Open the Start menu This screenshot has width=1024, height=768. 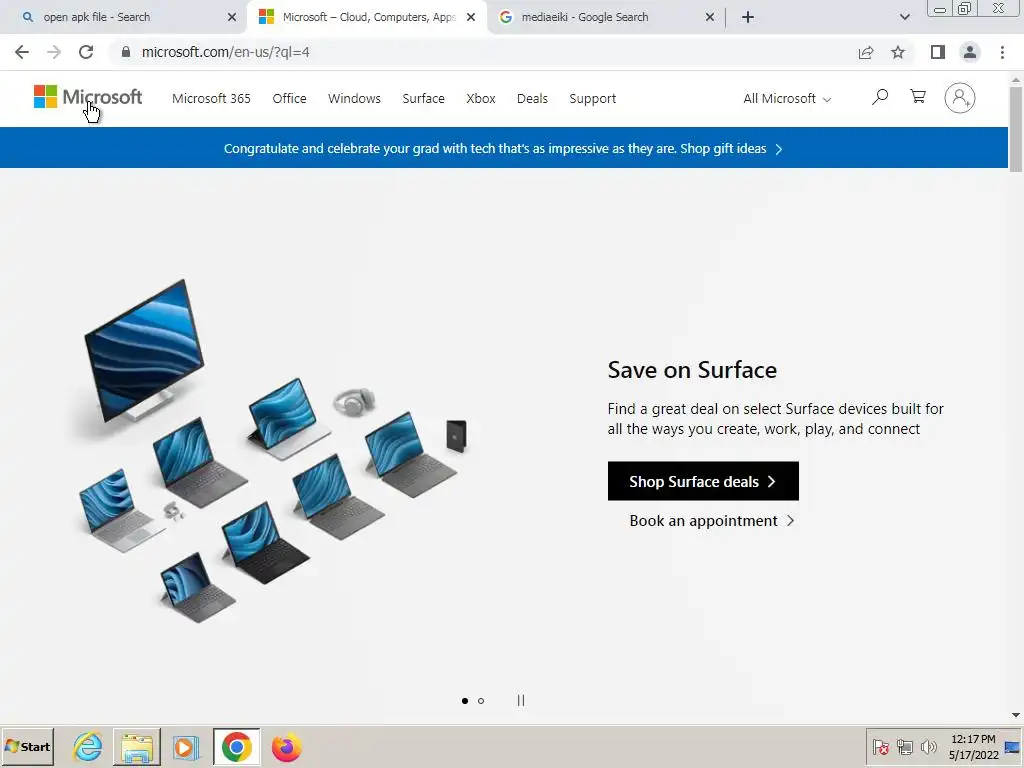click(x=27, y=746)
